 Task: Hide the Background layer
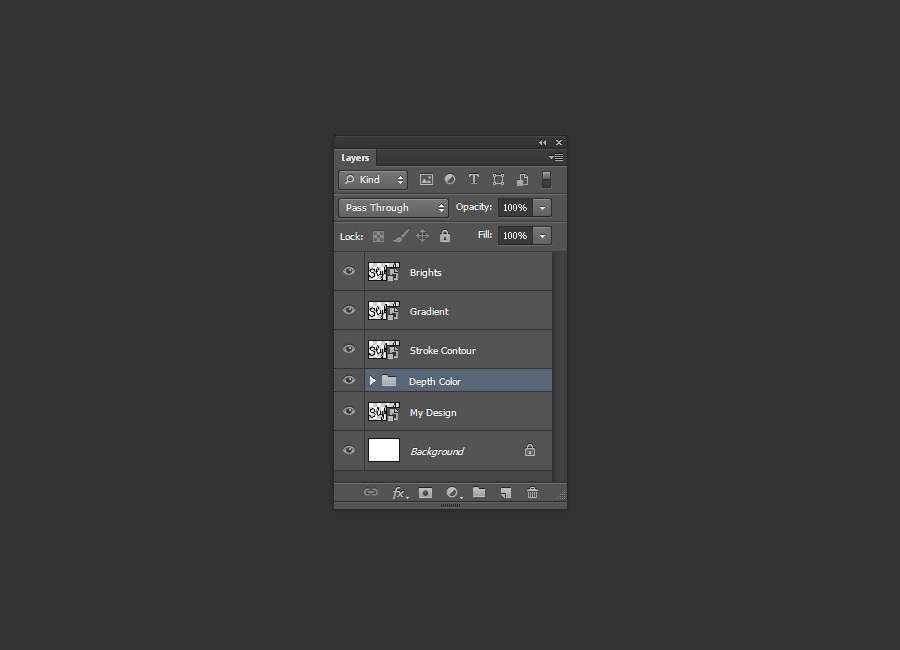[x=348, y=450]
